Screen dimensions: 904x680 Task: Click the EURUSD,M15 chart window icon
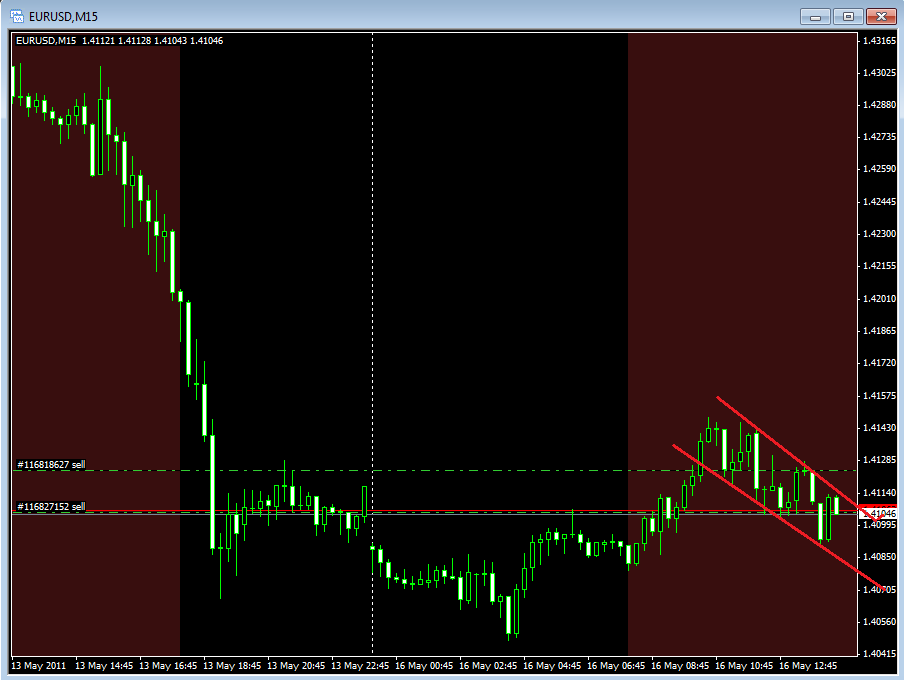16,16
